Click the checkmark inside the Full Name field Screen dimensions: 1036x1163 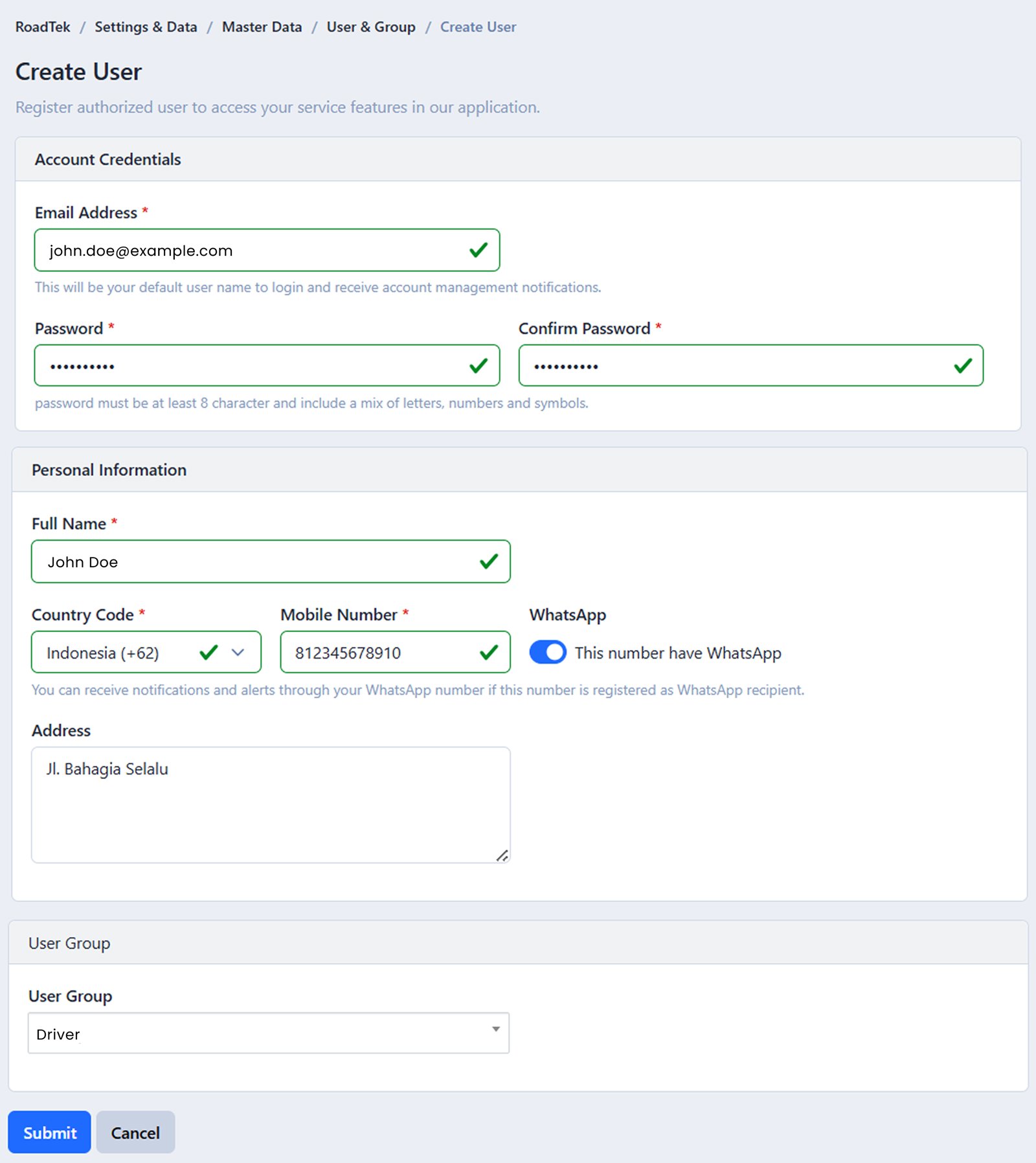click(x=490, y=561)
